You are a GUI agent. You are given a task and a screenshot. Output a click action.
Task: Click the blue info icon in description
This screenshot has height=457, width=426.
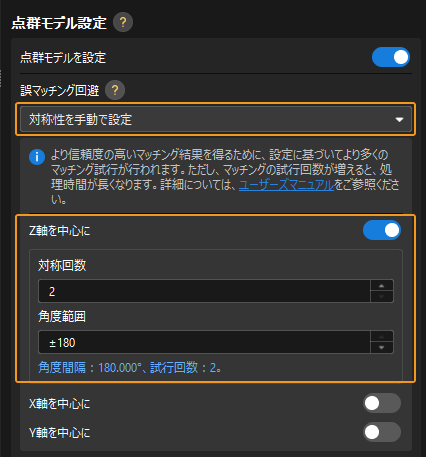pos(37,157)
